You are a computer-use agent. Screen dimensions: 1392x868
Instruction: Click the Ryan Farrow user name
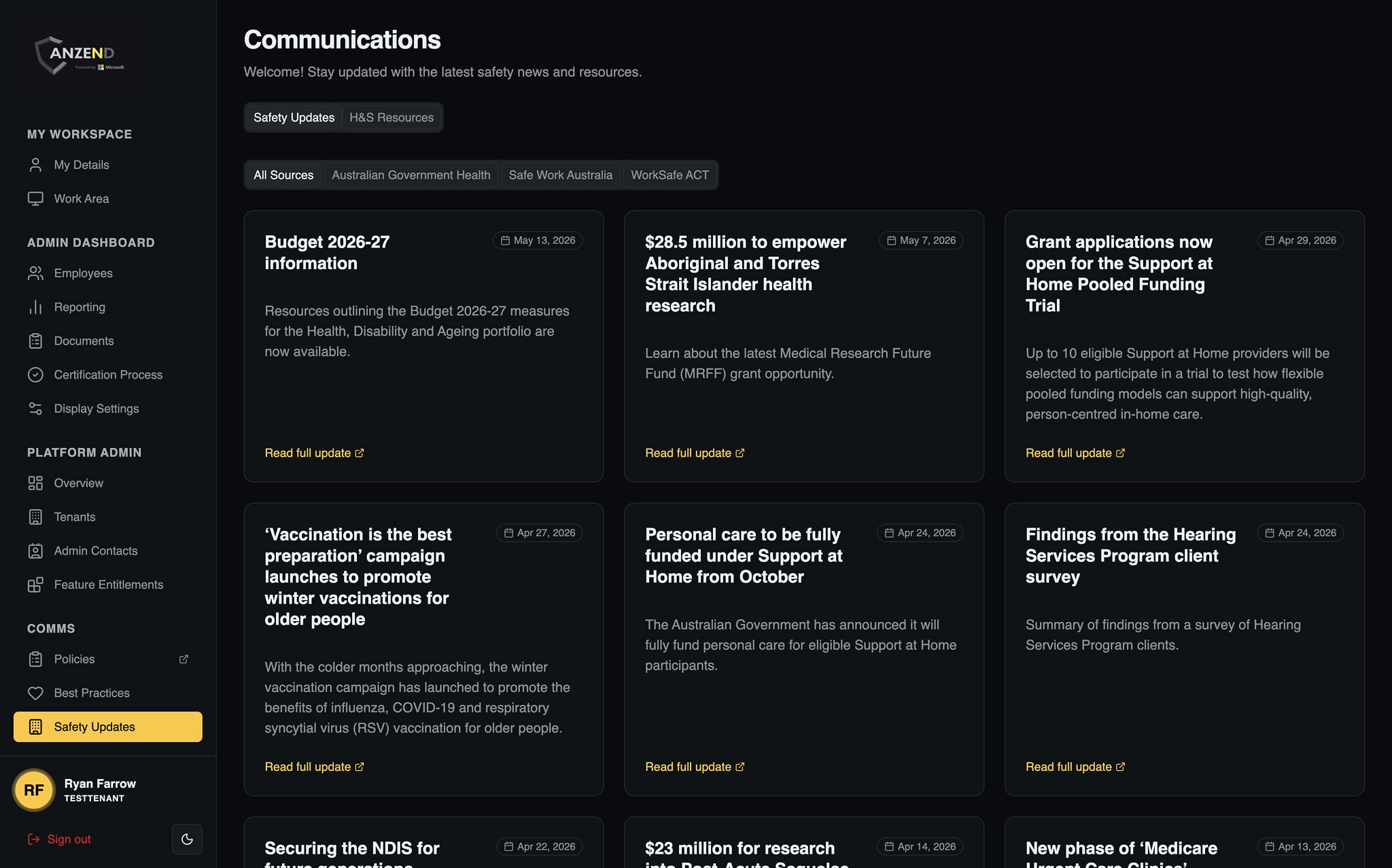point(100,784)
